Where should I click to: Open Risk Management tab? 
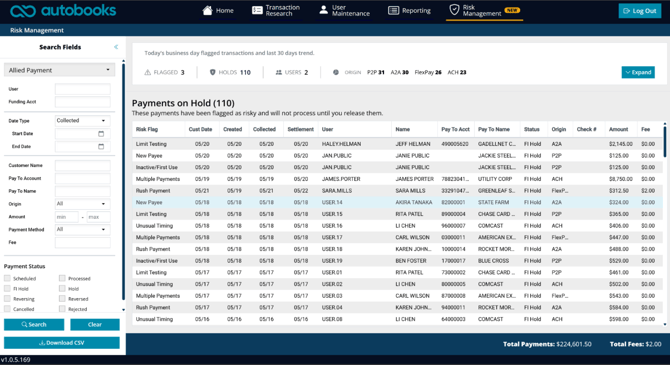[x=484, y=10]
